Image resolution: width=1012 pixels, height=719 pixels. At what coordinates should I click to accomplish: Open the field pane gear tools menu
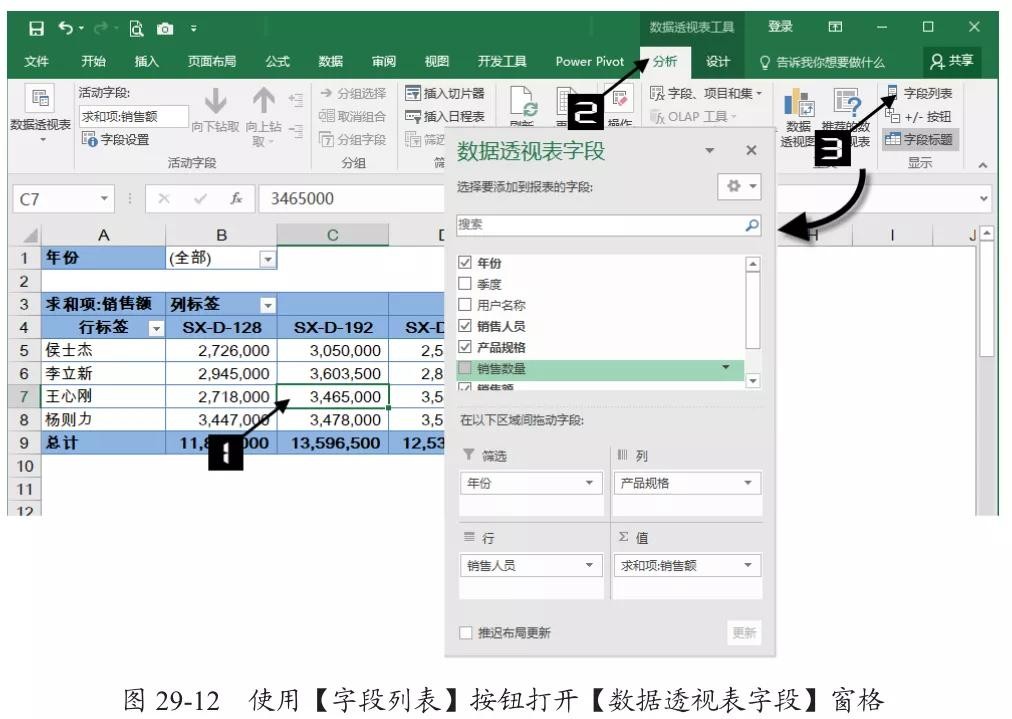741,187
